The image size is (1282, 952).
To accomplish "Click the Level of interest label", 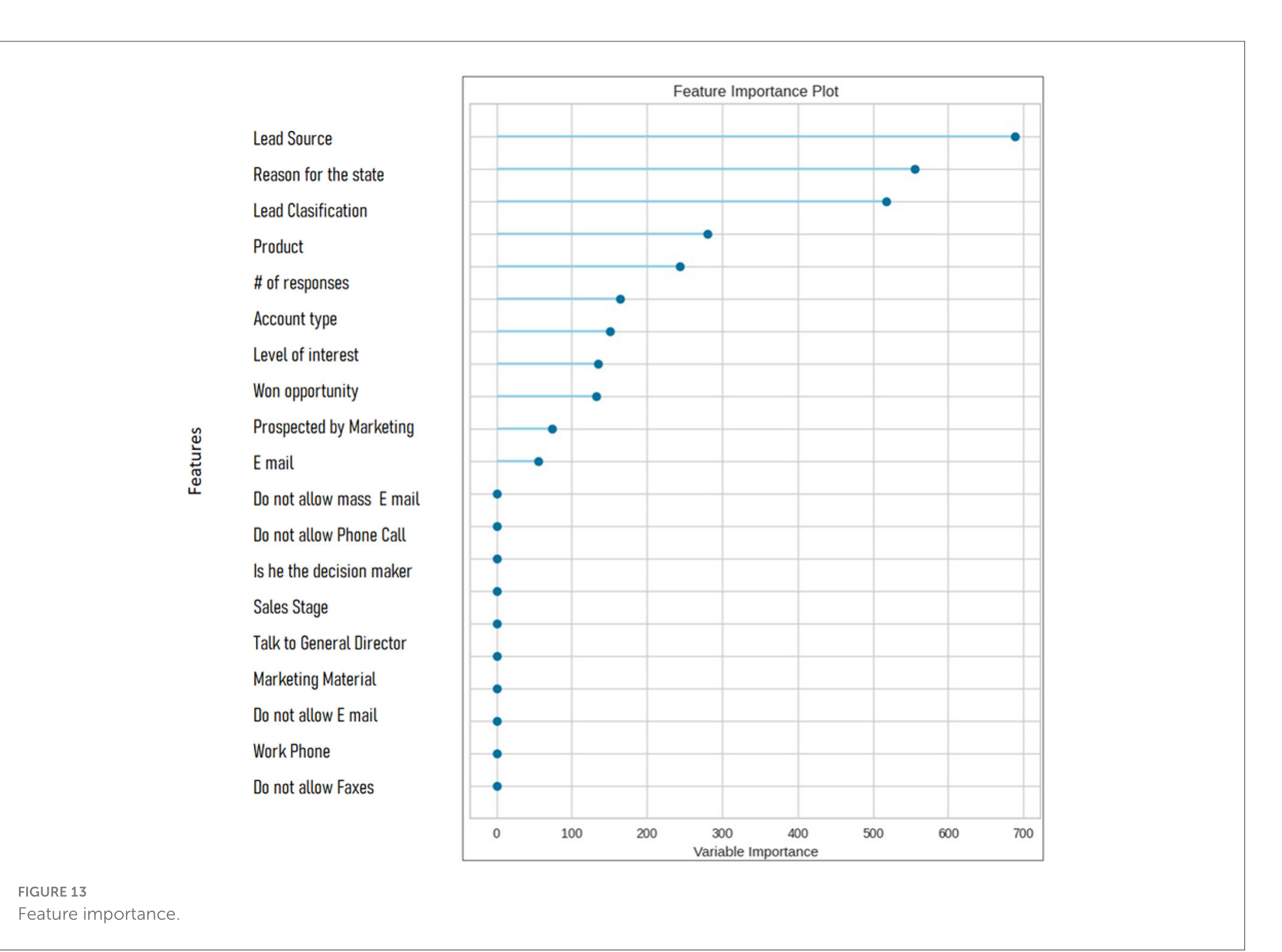I will 306,355.
